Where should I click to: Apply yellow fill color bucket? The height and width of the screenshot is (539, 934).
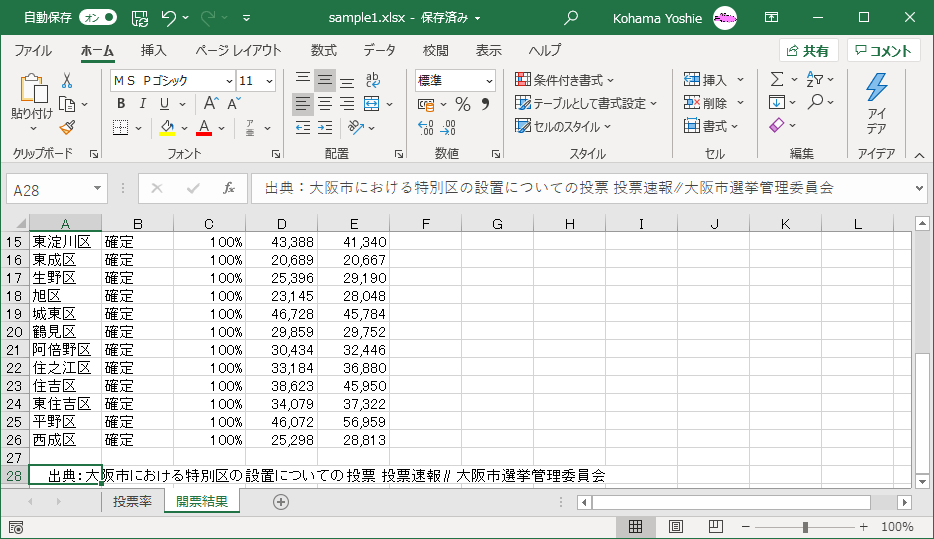click(x=167, y=127)
